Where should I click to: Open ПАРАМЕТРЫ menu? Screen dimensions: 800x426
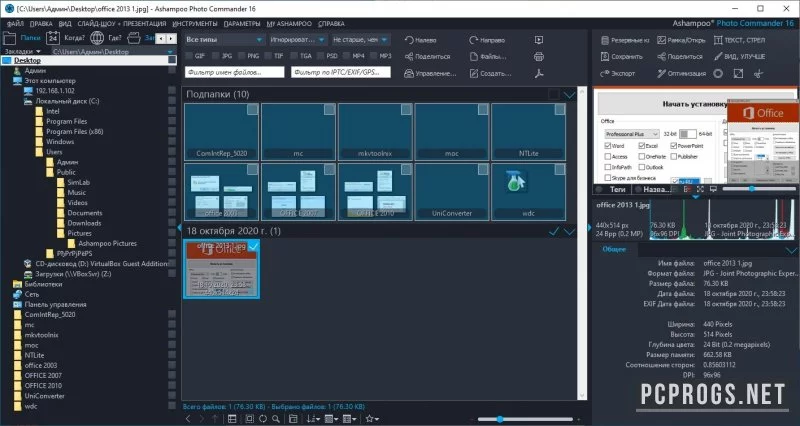click(x=242, y=23)
